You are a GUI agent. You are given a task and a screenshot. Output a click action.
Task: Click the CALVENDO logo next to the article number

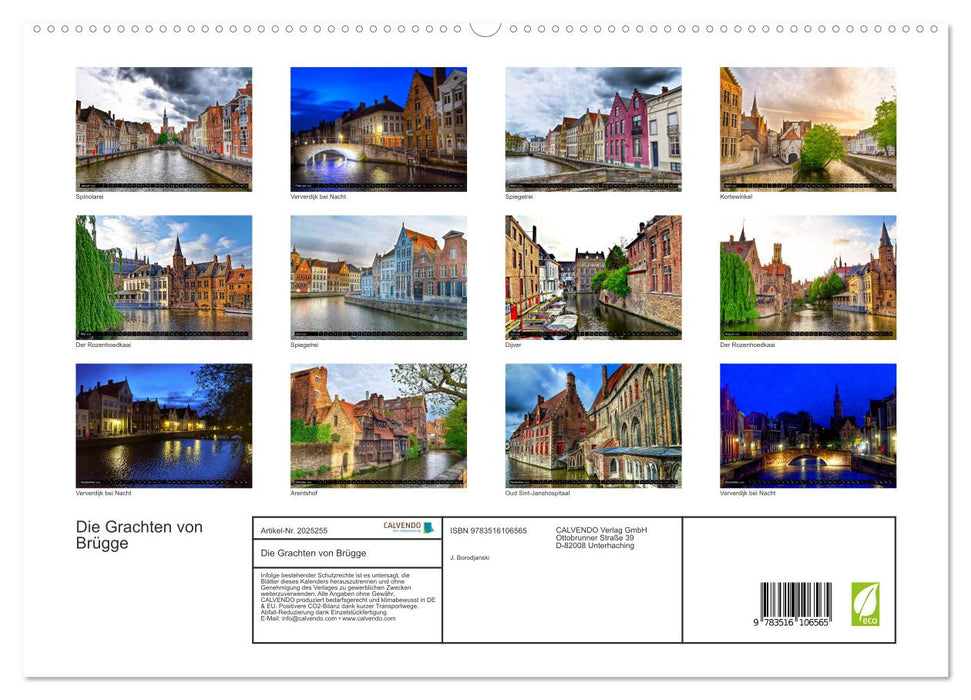coord(408,527)
